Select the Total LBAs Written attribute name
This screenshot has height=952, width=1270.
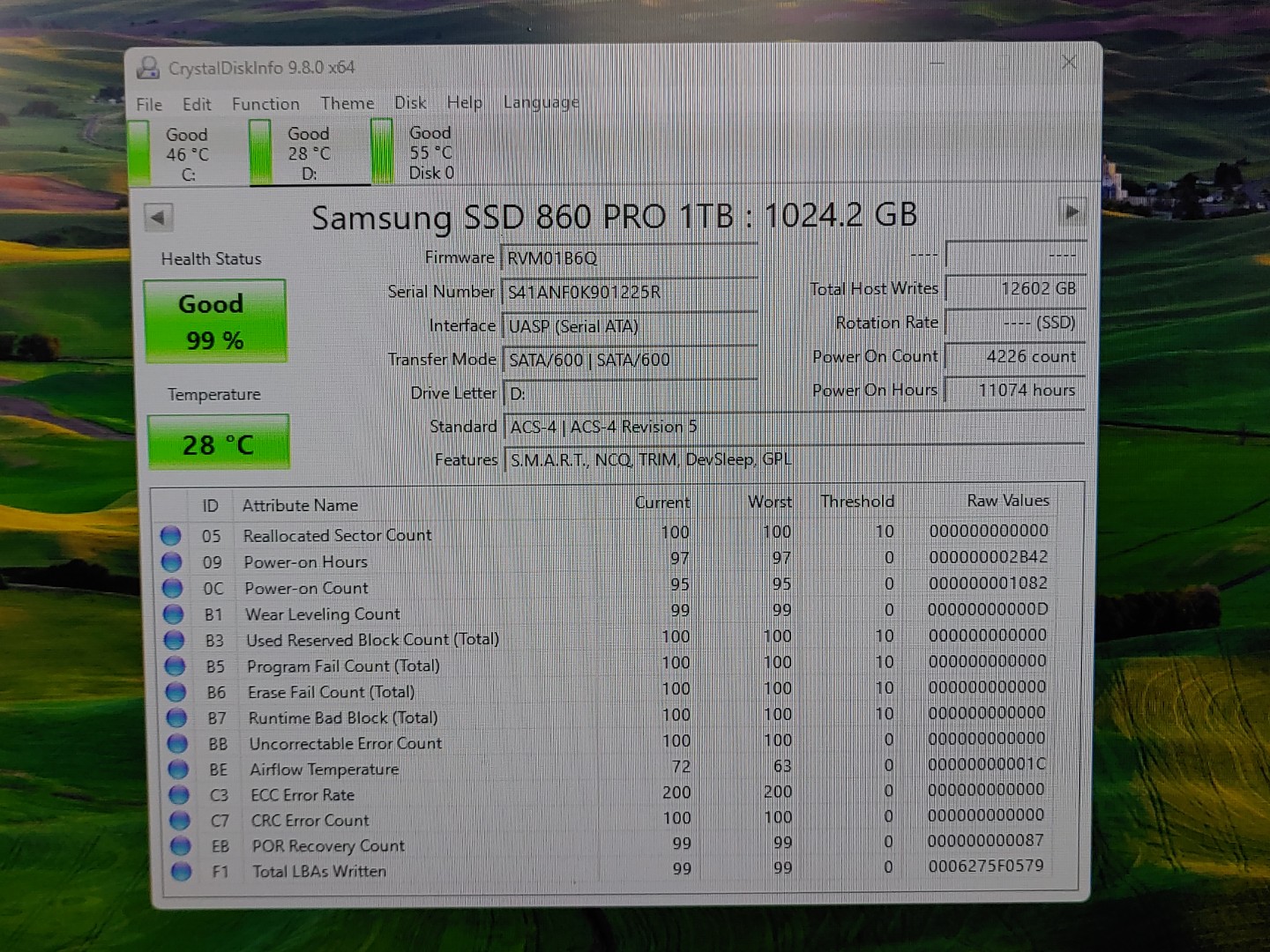coord(319,871)
